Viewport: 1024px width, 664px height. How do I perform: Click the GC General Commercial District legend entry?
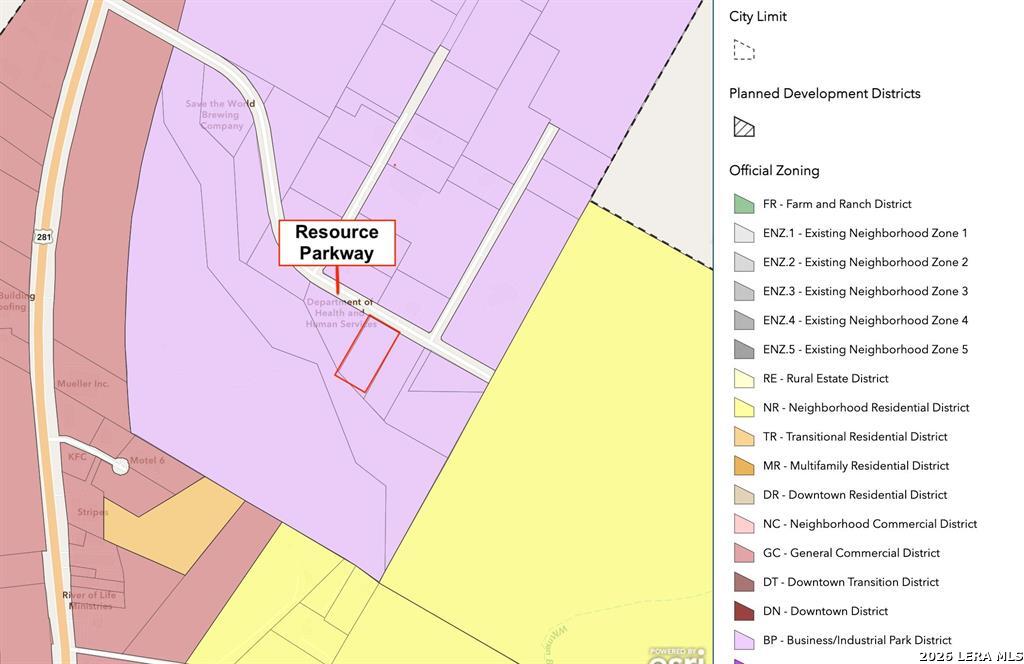(x=851, y=553)
